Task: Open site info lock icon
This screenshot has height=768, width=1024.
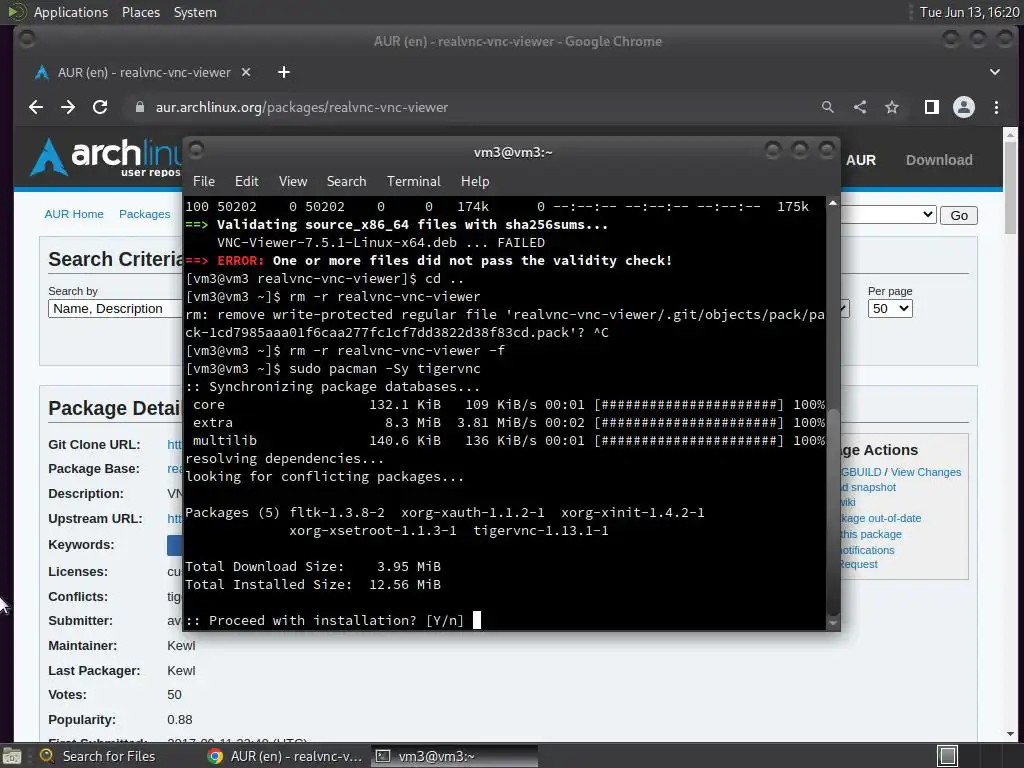Action: click(x=139, y=107)
